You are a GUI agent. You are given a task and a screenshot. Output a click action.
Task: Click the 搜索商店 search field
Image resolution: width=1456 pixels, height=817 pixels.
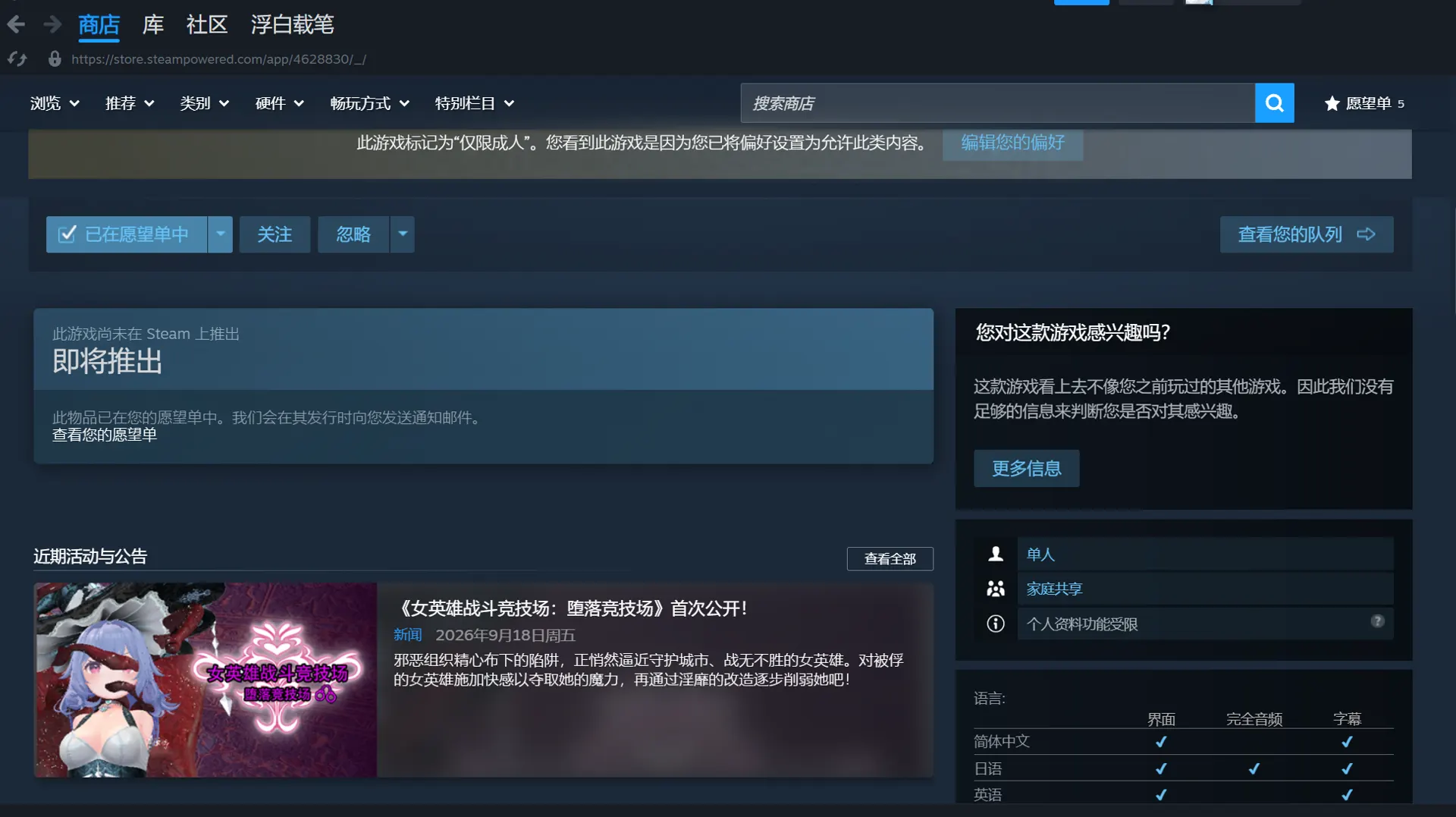[997, 103]
